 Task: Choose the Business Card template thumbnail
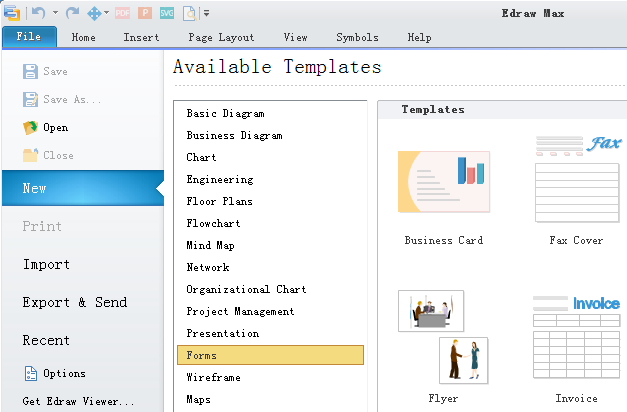point(443,182)
